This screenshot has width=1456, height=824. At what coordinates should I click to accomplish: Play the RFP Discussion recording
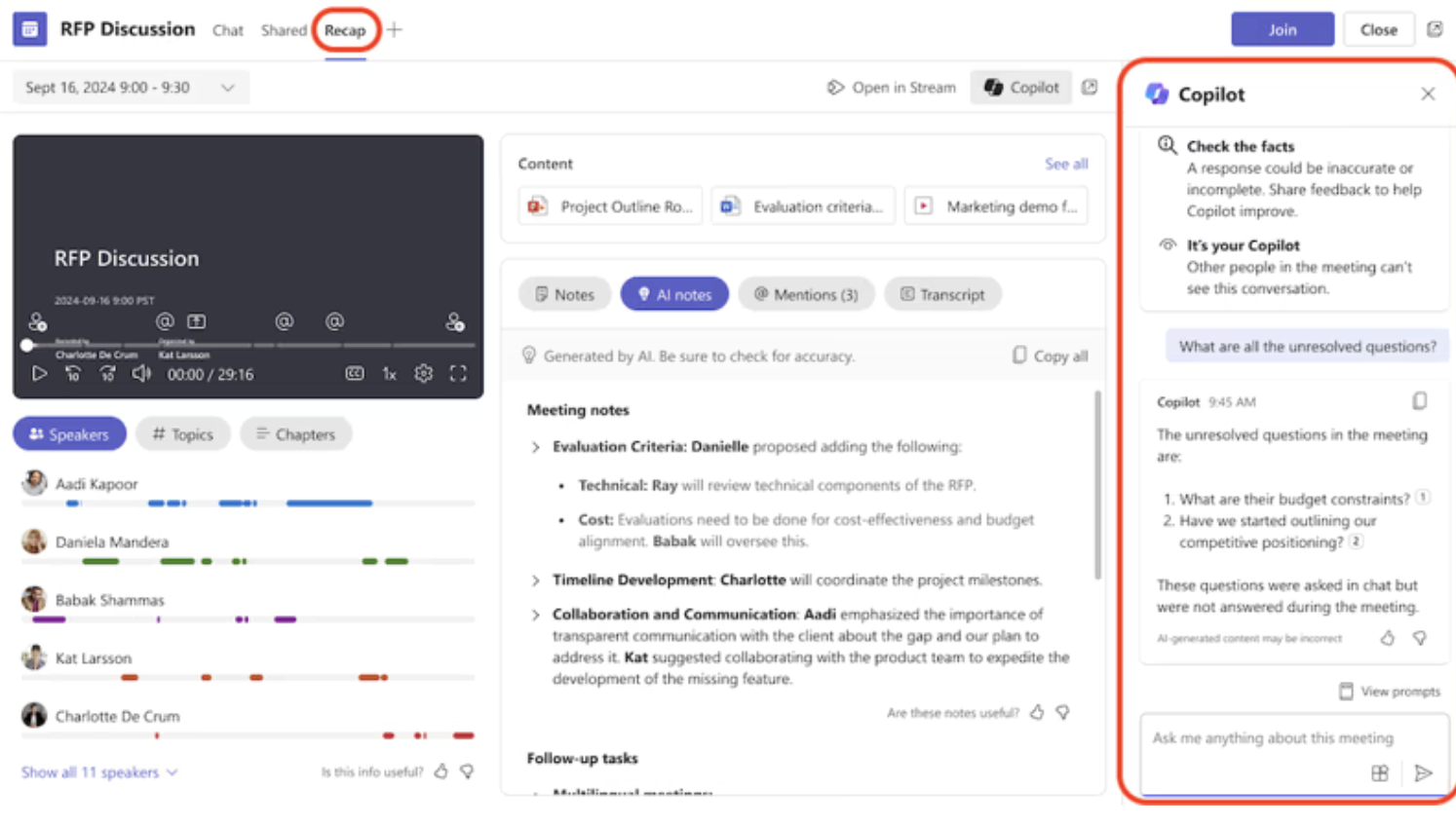39,374
